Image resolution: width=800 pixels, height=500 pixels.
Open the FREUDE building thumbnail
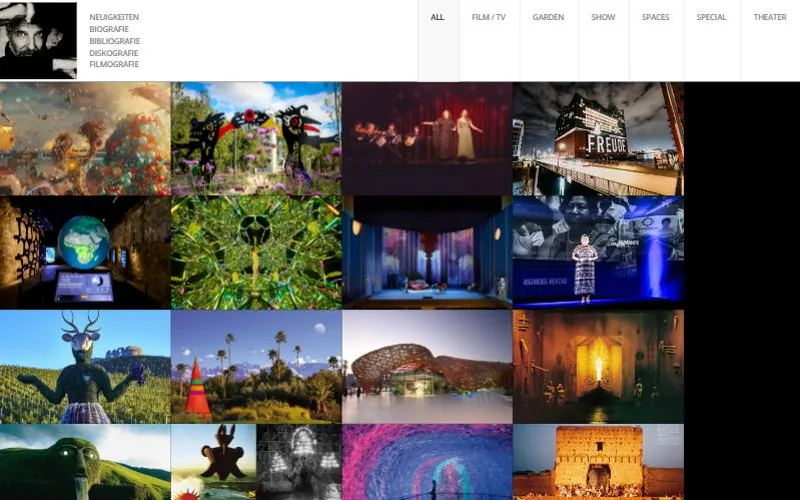click(598, 139)
